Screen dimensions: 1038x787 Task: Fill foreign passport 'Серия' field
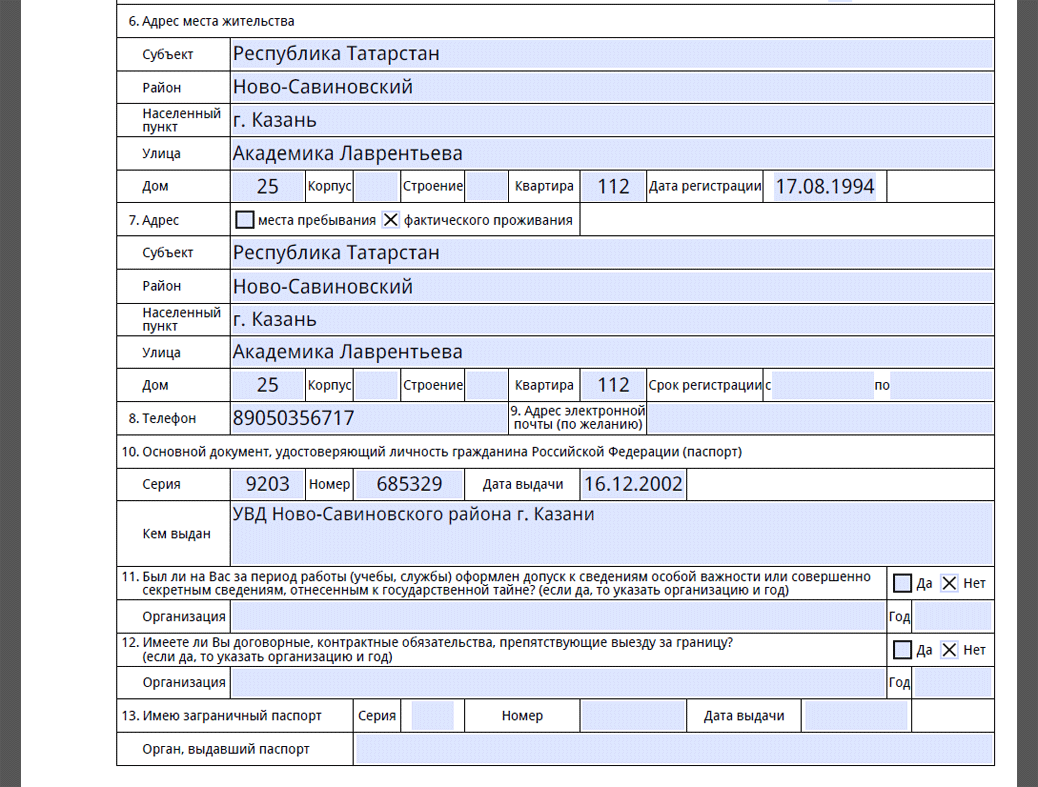tap(432, 716)
